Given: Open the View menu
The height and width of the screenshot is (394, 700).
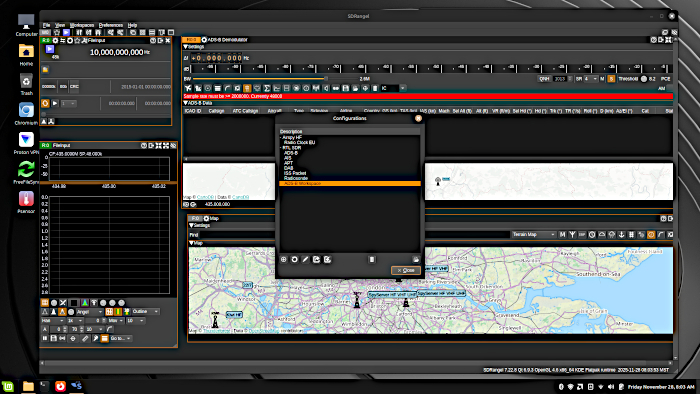Looking at the screenshot, I should pos(60,25).
